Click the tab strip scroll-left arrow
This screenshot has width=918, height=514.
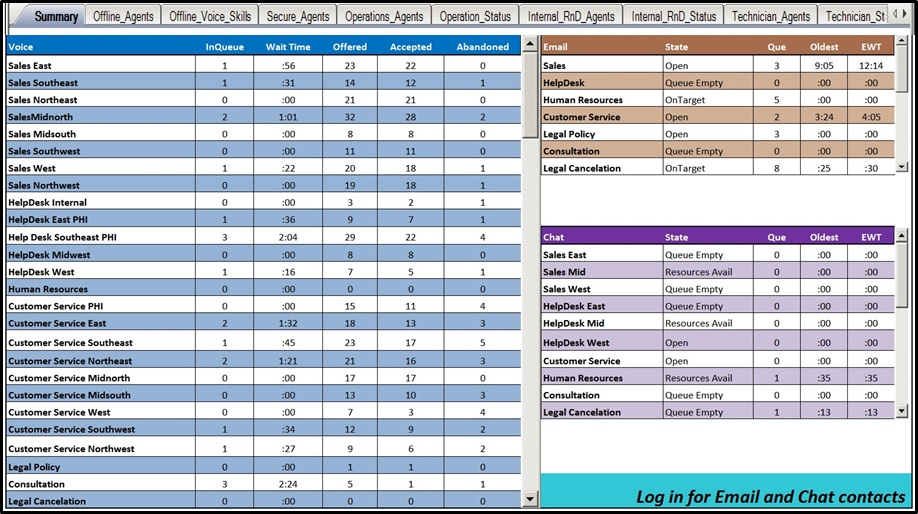click(895, 13)
